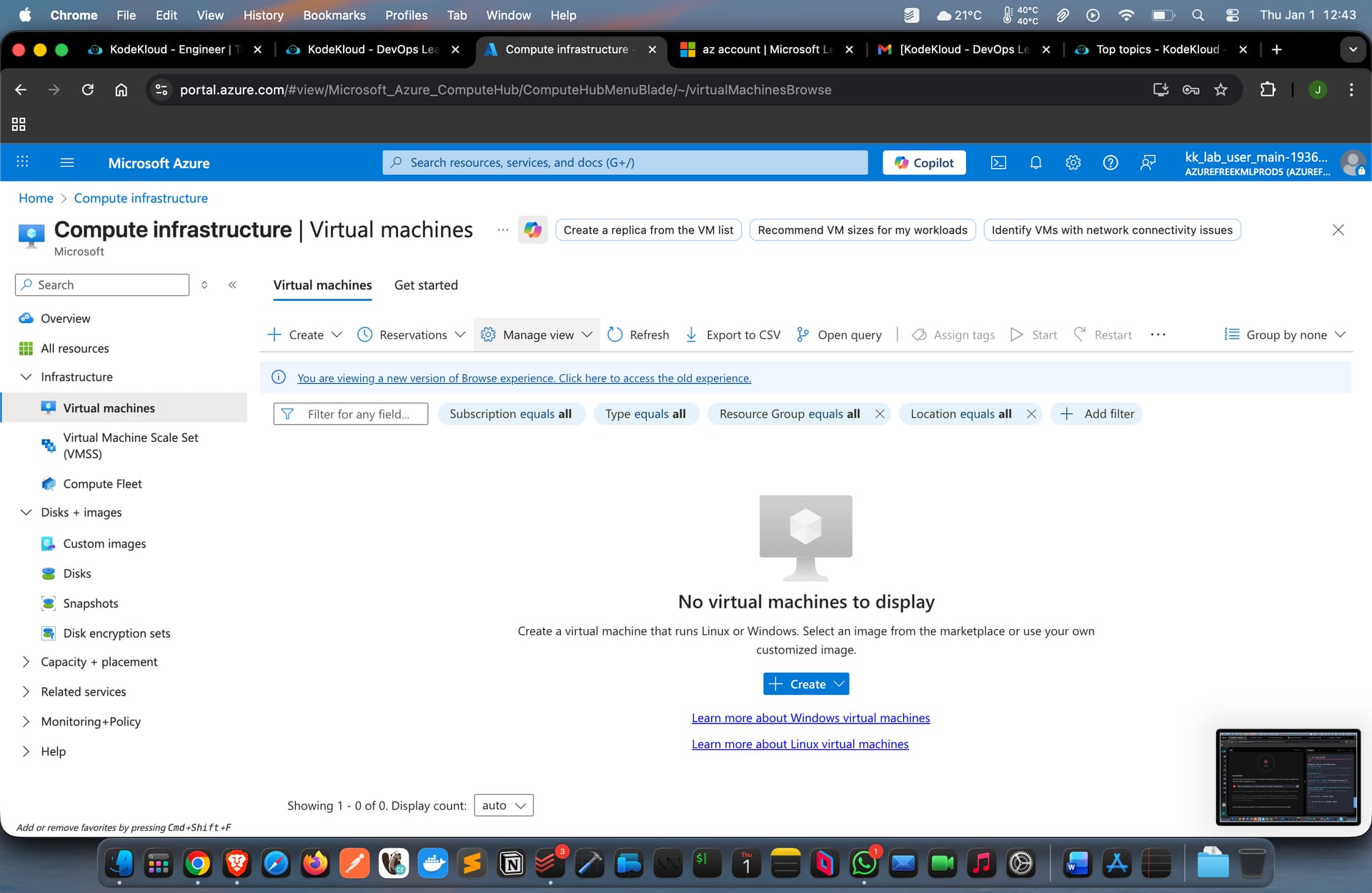
Task: Open the notifications bell in the Azure header
Action: 1035,163
